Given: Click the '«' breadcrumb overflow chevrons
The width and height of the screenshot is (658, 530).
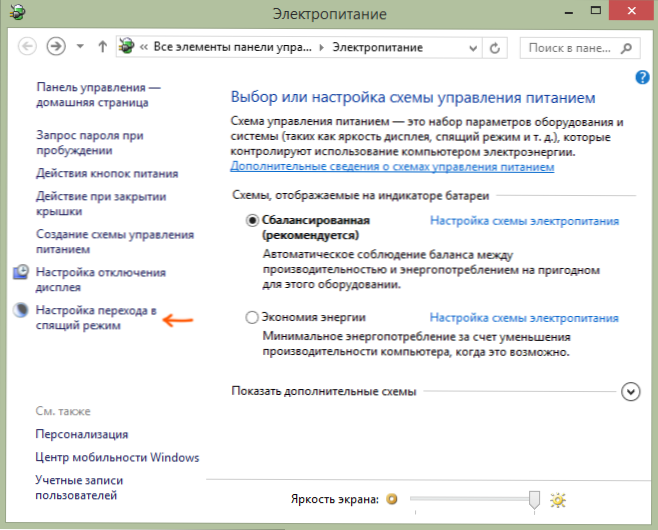Looking at the screenshot, I should point(144,47).
